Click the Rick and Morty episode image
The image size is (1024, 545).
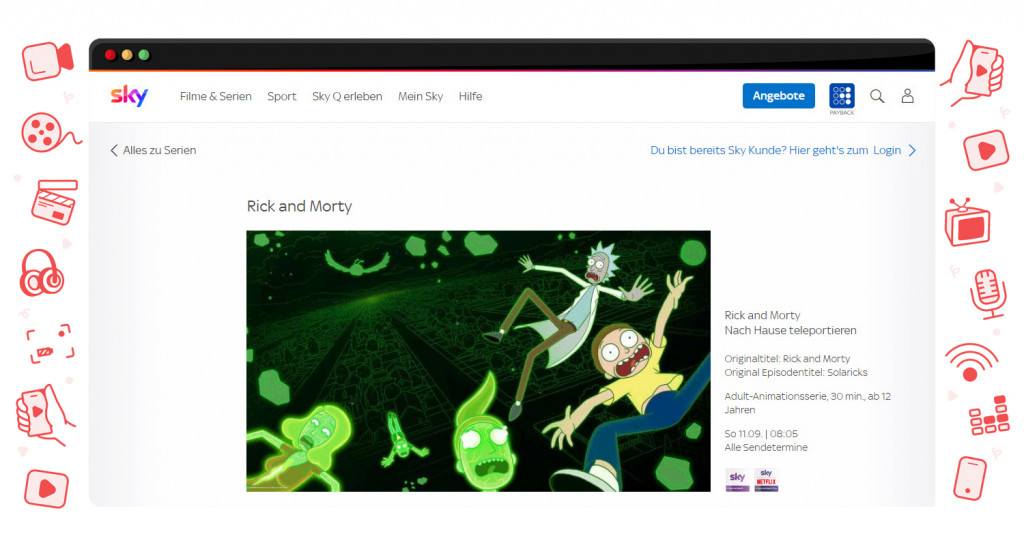pos(478,361)
